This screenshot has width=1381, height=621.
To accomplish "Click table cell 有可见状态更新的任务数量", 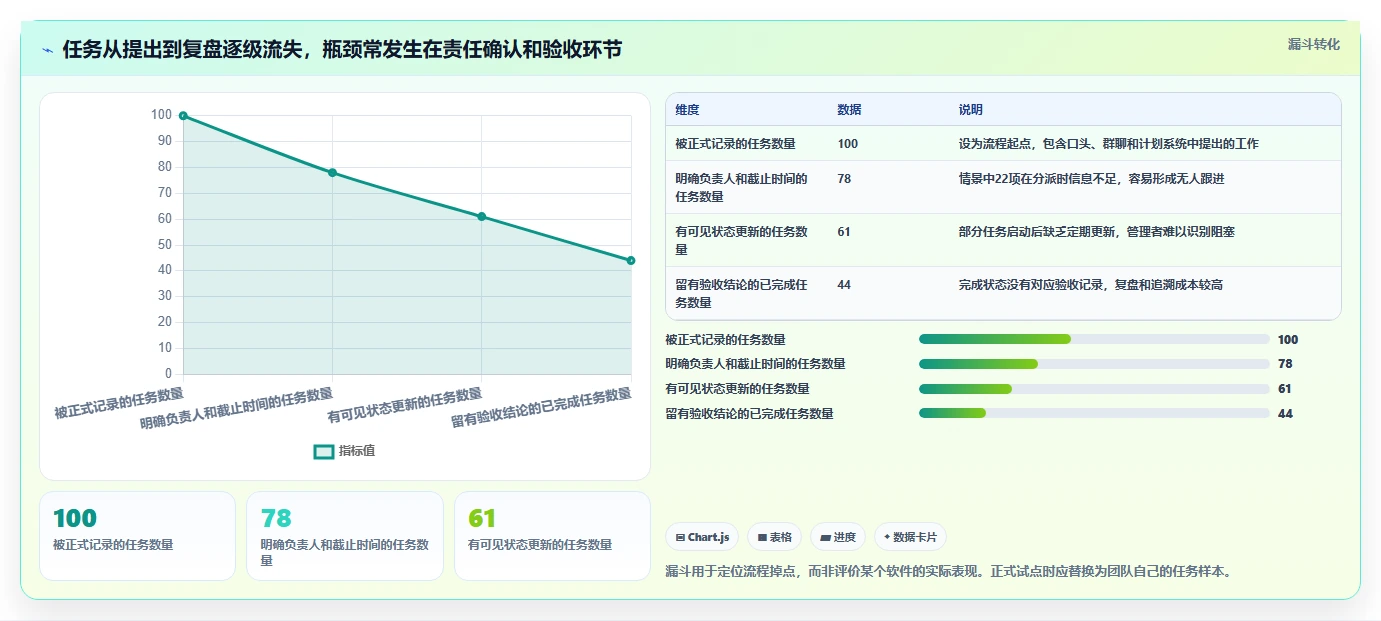I will [x=741, y=241].
